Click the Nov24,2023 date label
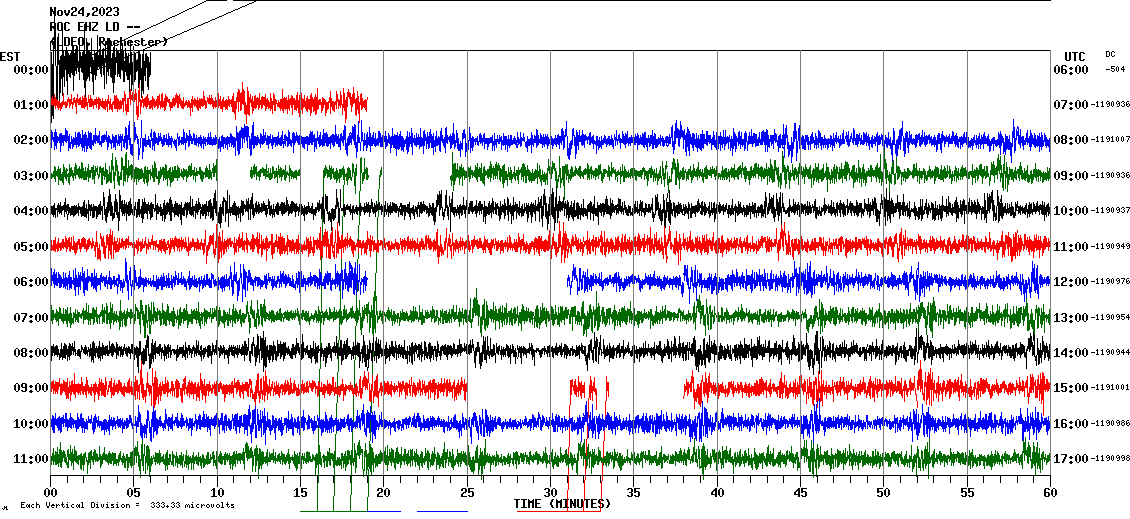The width and height of the screenshot is (1130, 519). [x=83, y=12]
